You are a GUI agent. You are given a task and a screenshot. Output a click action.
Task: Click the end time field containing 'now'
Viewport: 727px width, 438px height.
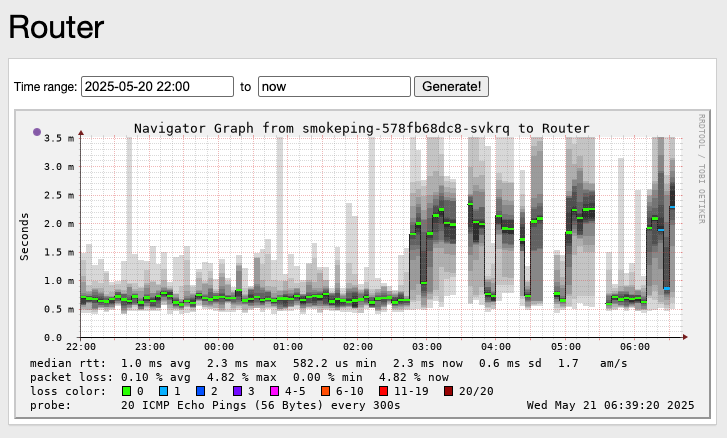coord(334,87)
